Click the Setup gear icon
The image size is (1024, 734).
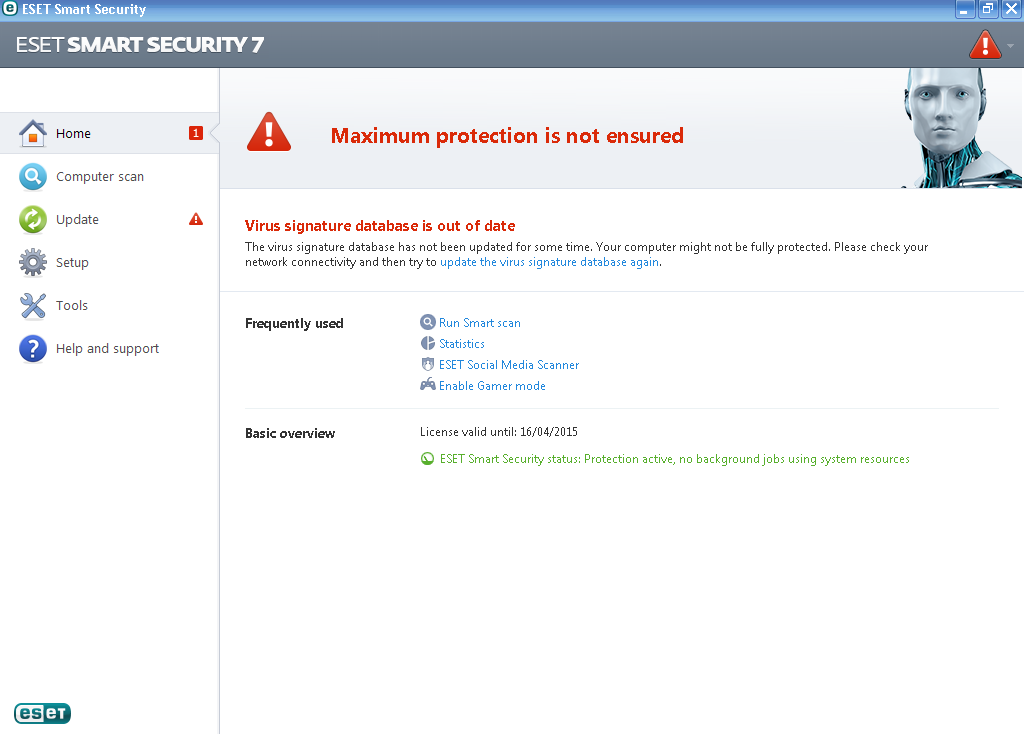click(33, 263)
